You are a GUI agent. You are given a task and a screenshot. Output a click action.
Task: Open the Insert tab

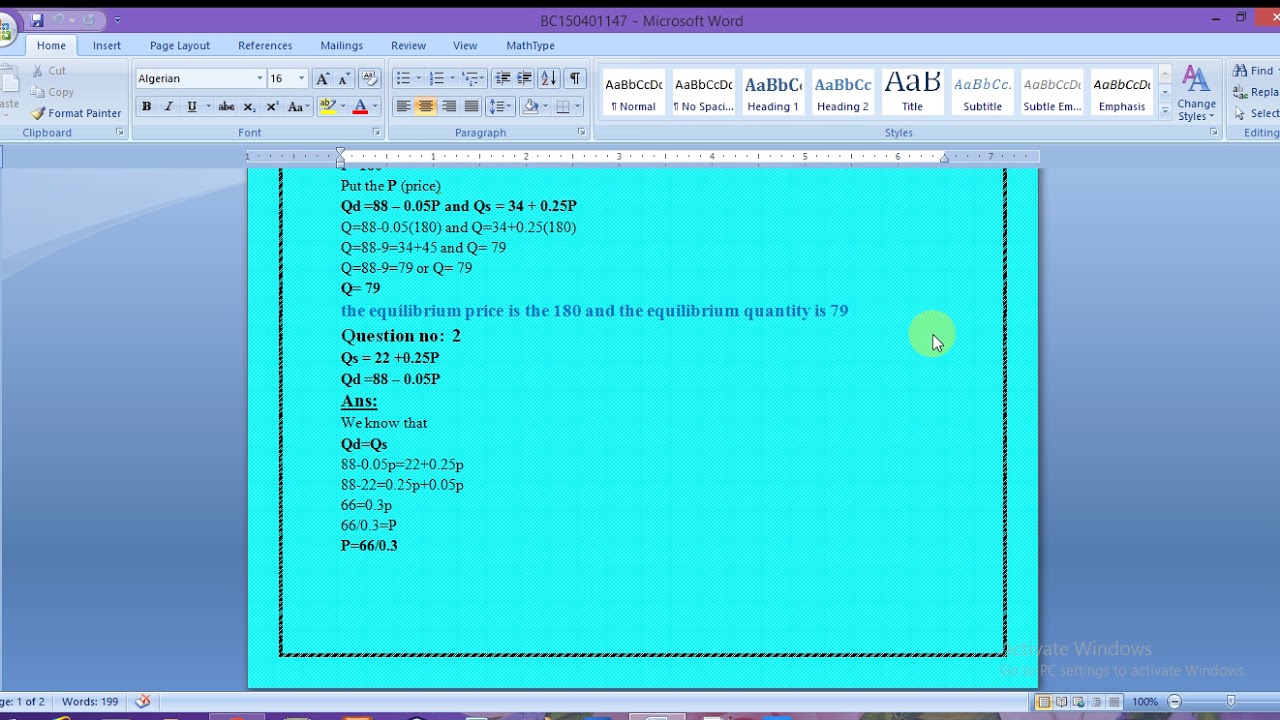(107, 46)
